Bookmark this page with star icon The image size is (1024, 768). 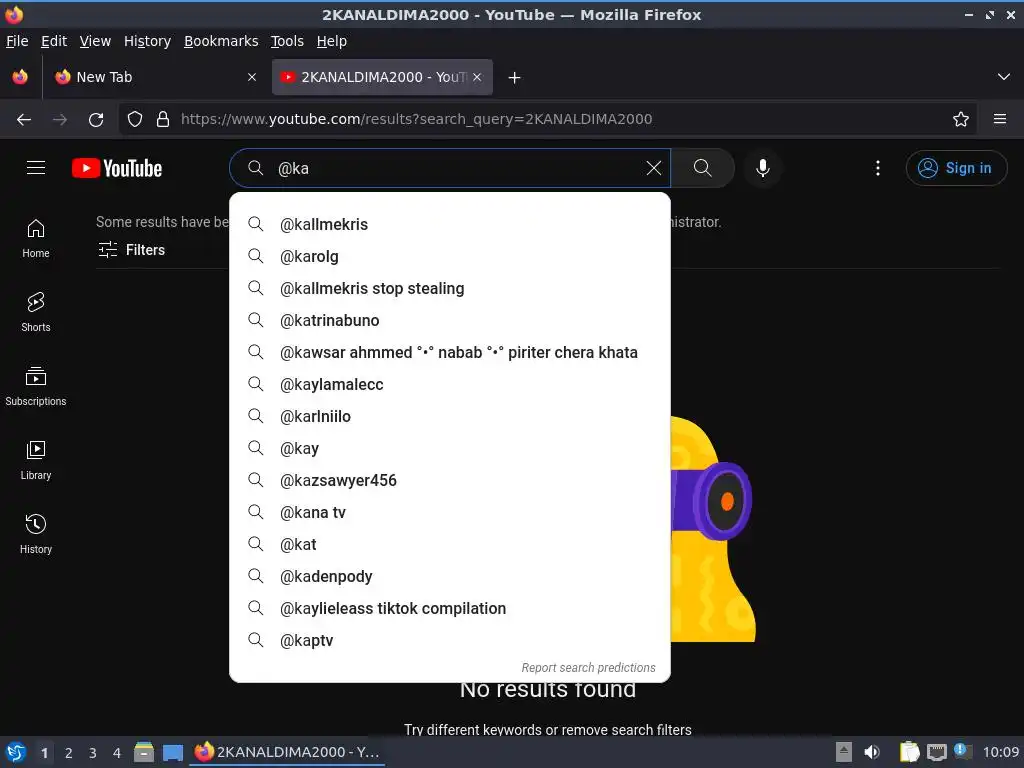(961, 119)
